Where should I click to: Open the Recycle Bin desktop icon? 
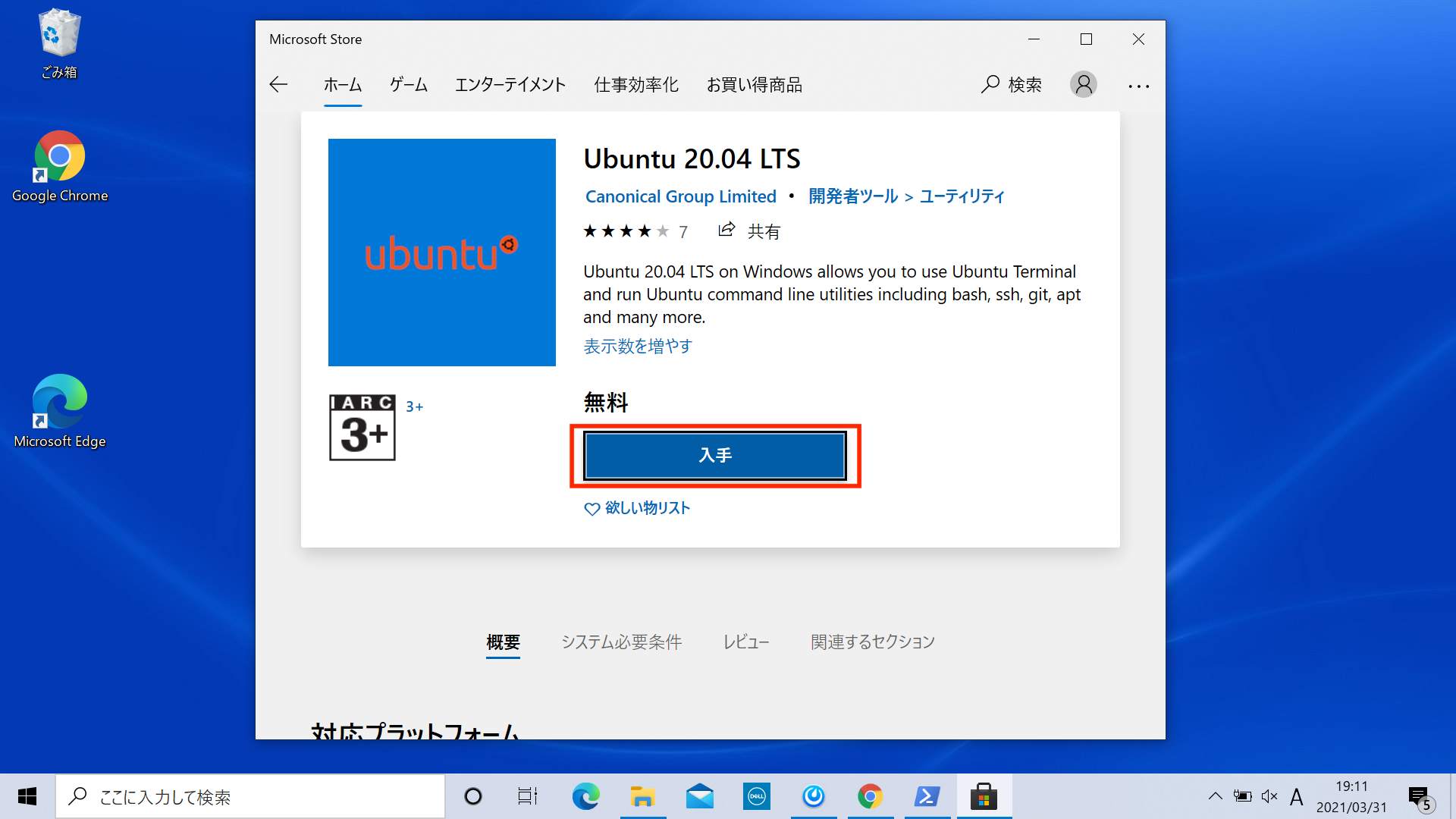point(59,44)
